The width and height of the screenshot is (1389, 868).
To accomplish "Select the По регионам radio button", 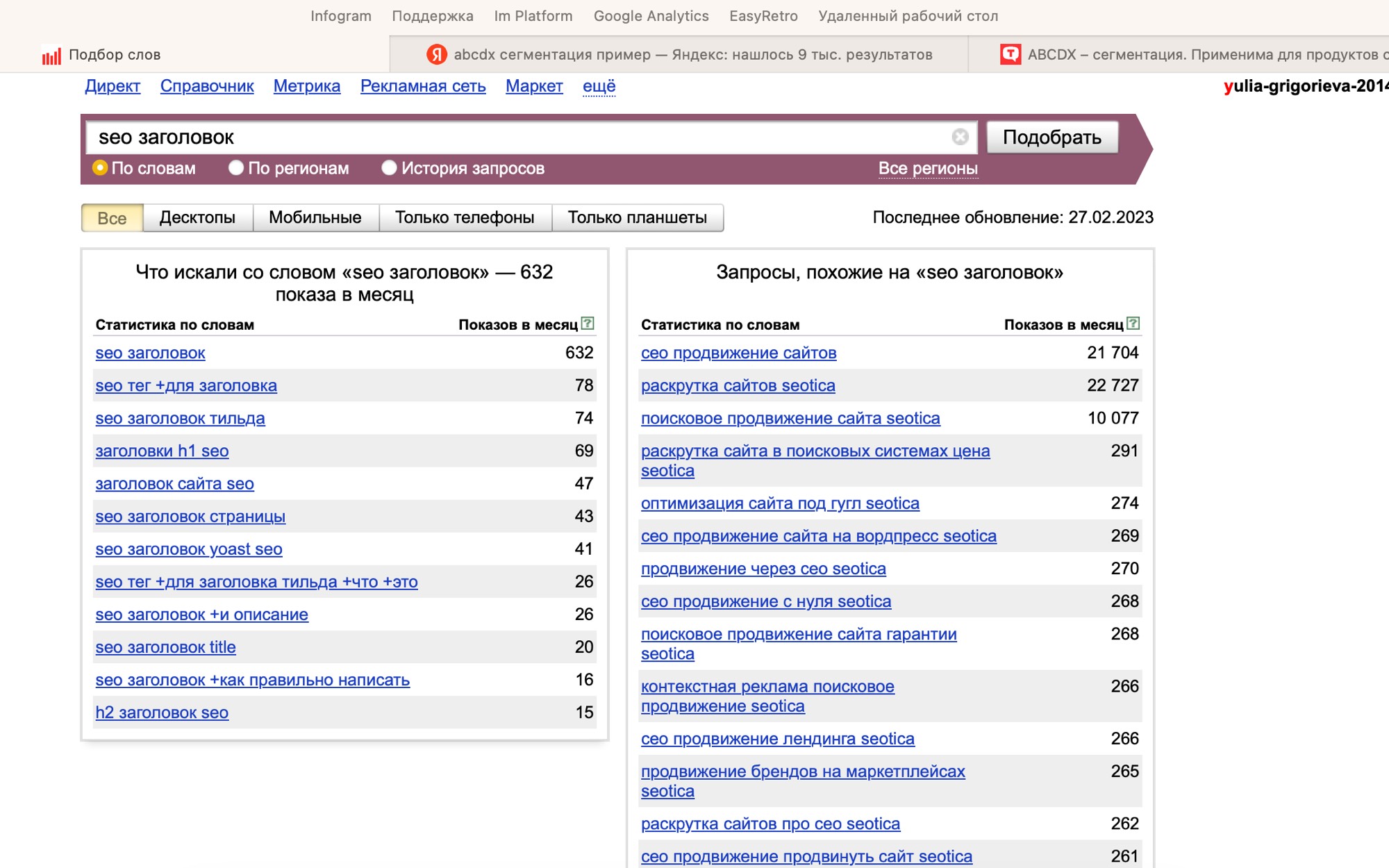I will [236, 168].
